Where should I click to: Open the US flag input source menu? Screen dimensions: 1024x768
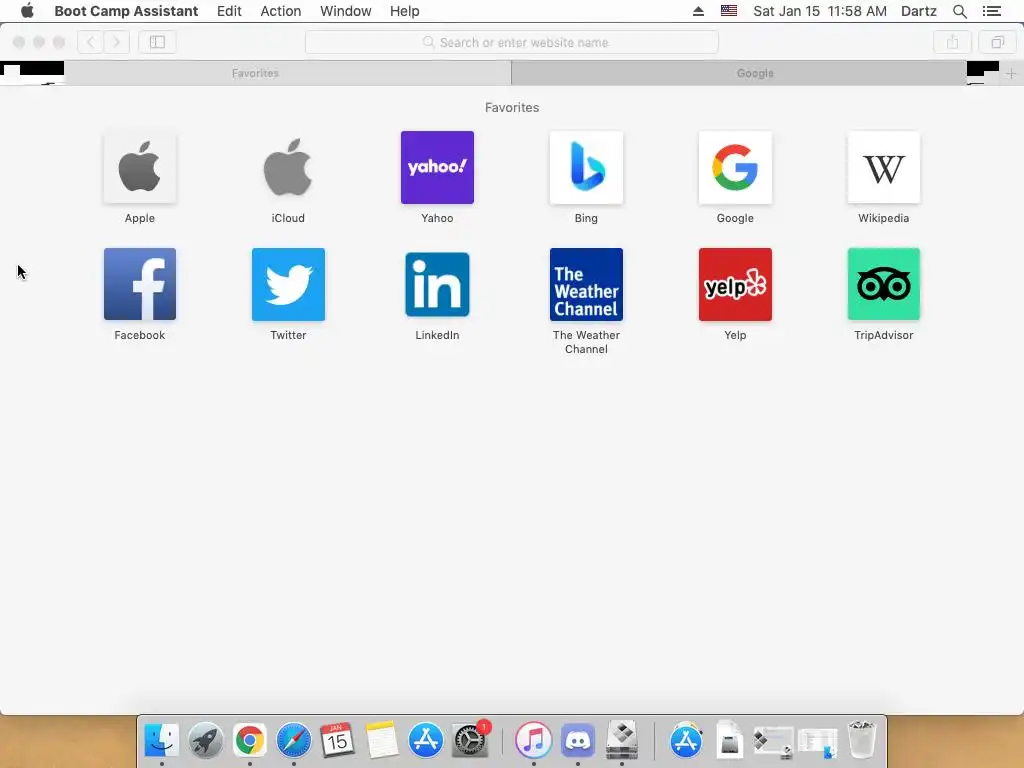[729, 11]
